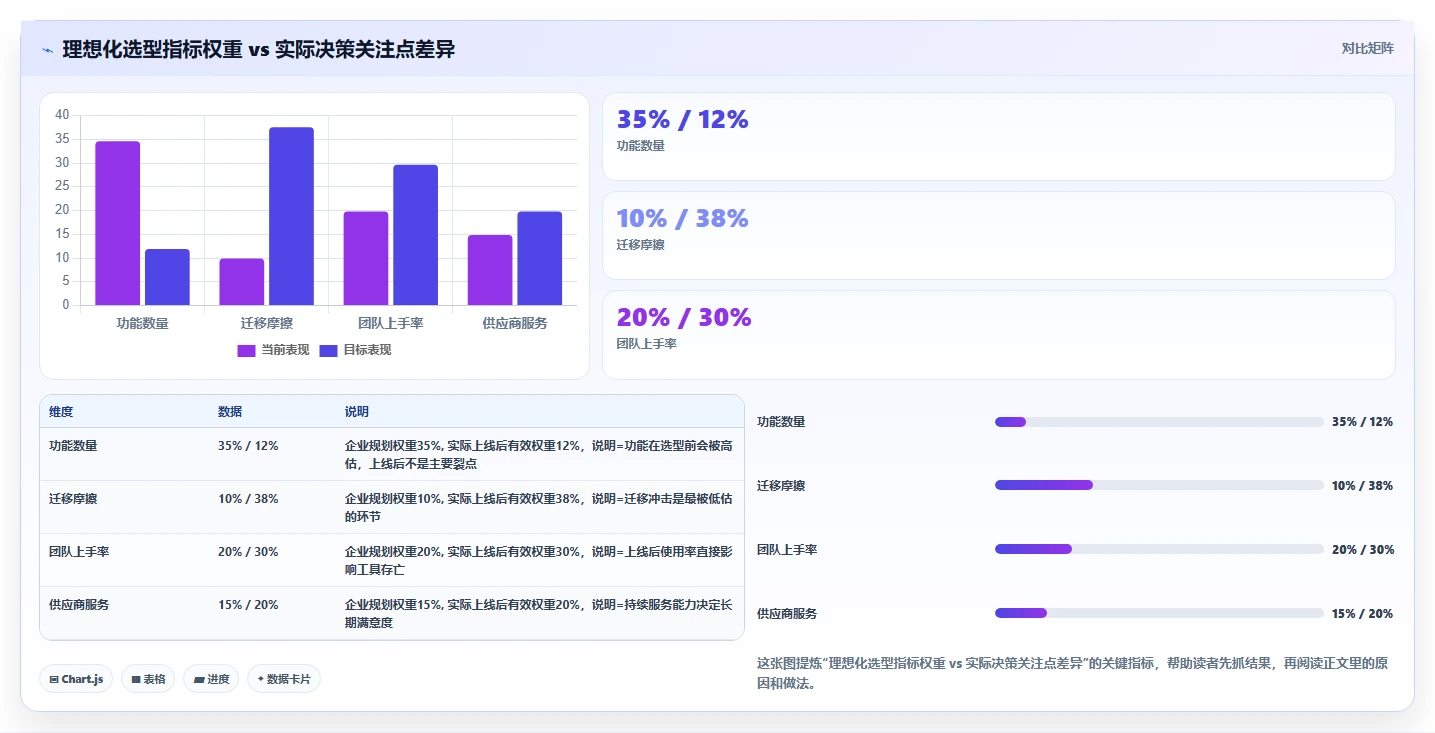Click the 表格 tag chip
1435x733 pixels.
click(x=148, y=679)
